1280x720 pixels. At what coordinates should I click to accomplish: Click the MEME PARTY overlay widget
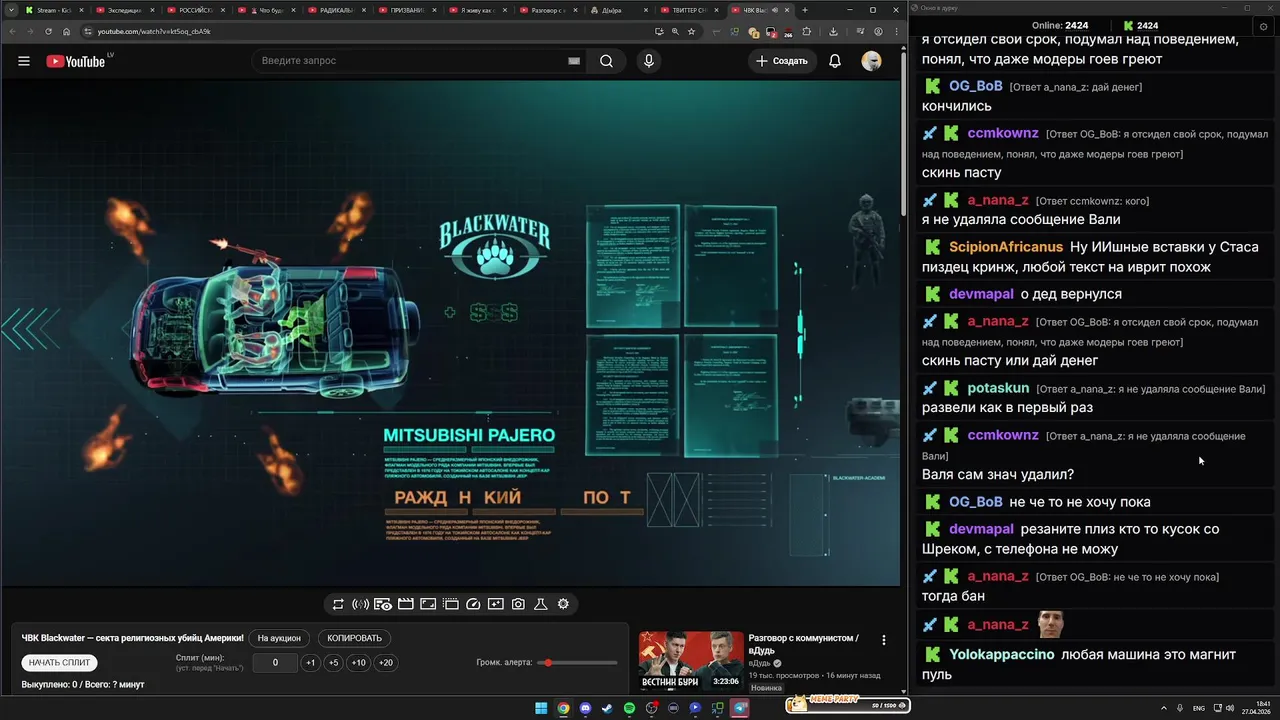(848, 704)
